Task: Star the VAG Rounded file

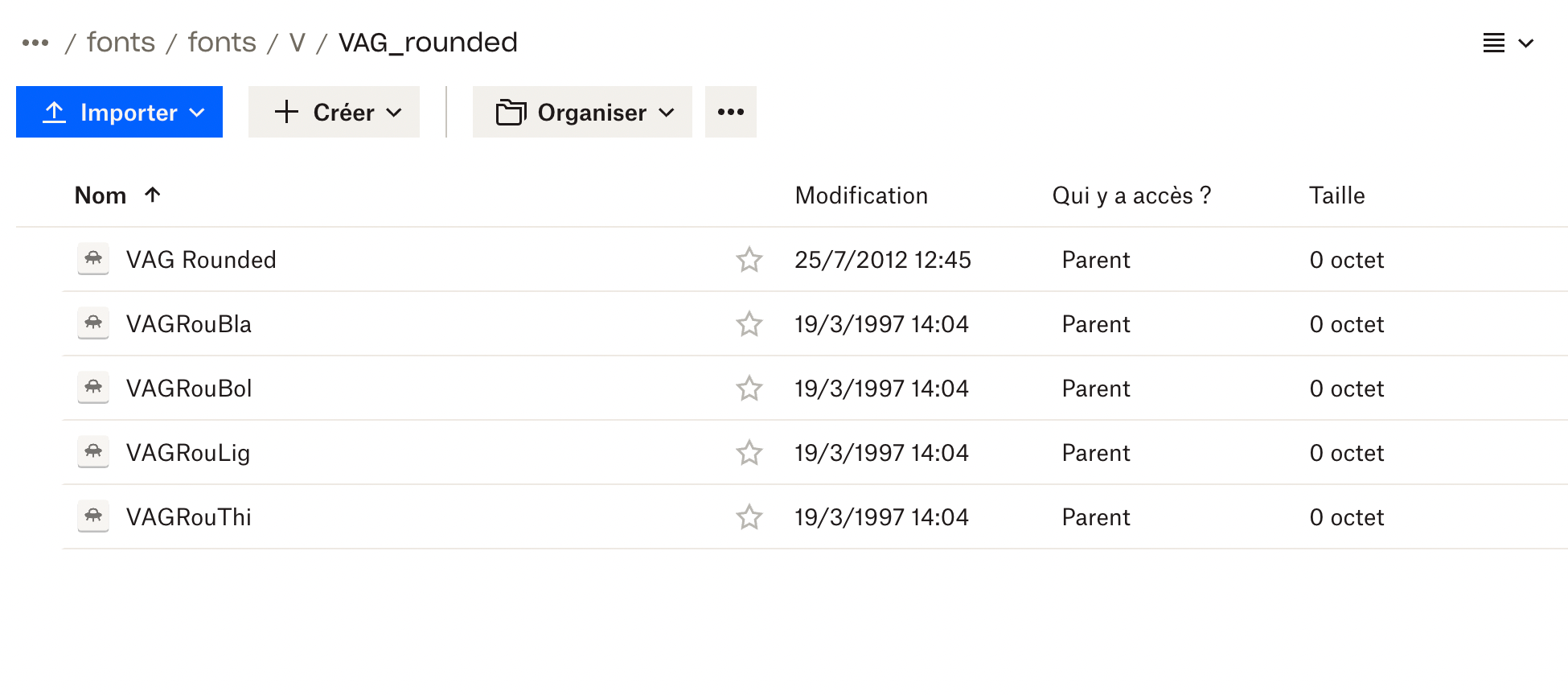Action: coord(749,259)
